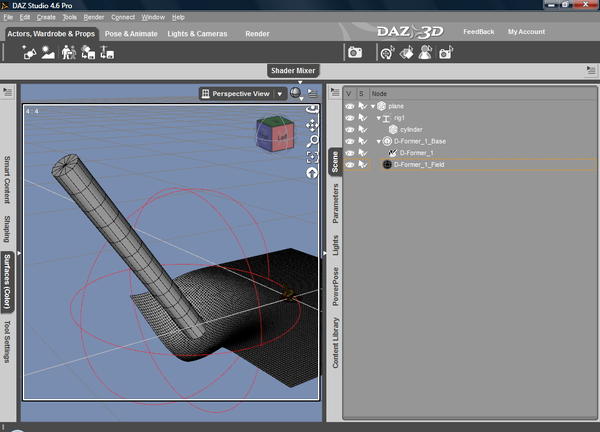Screen dimensions: 600x432
Task: Open the Parameters side tab
Action: pyautogui.click(x=335, y=204)
